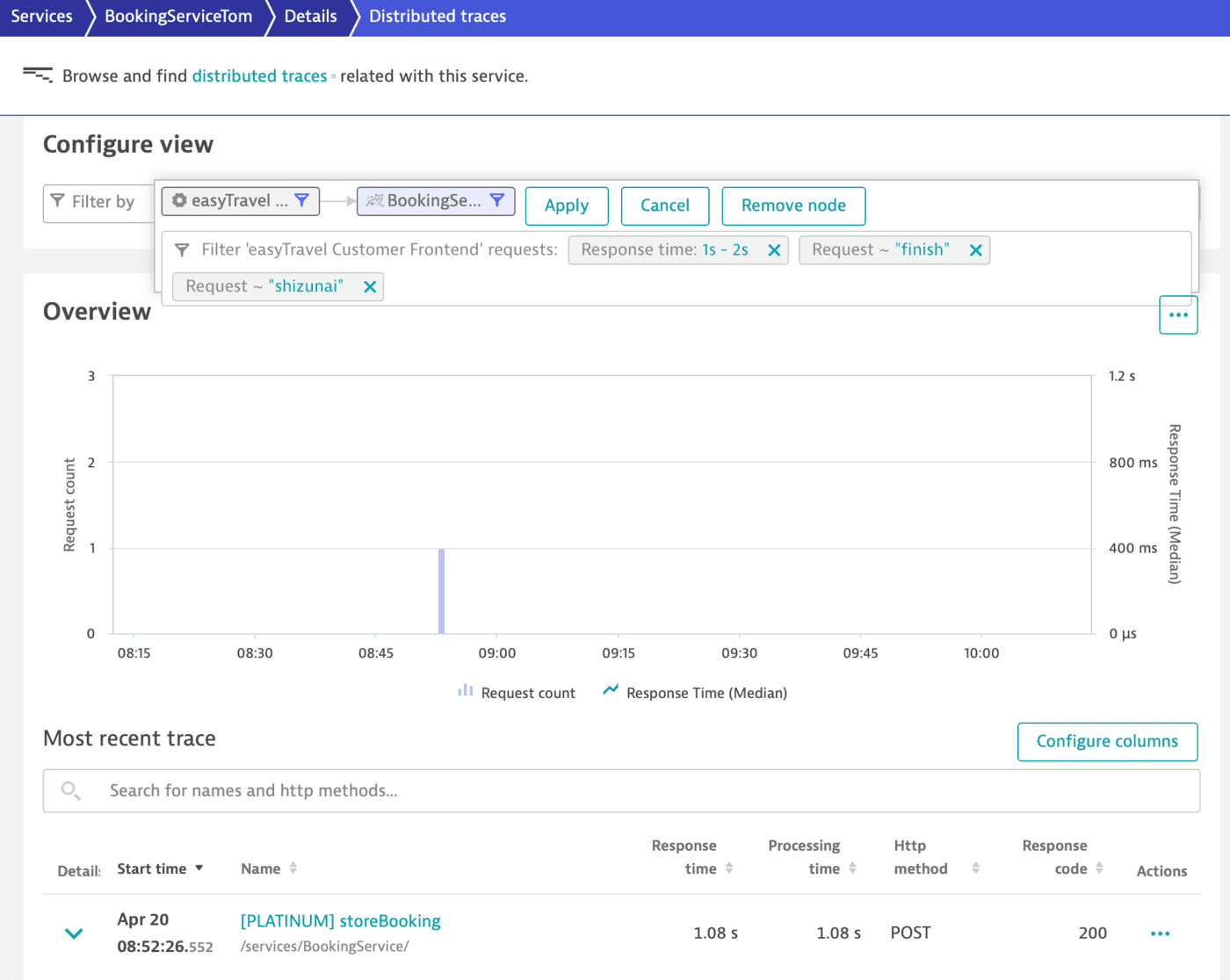Remove the shizunai request filter chip
1230x980 pixels.
pos(370,286)
